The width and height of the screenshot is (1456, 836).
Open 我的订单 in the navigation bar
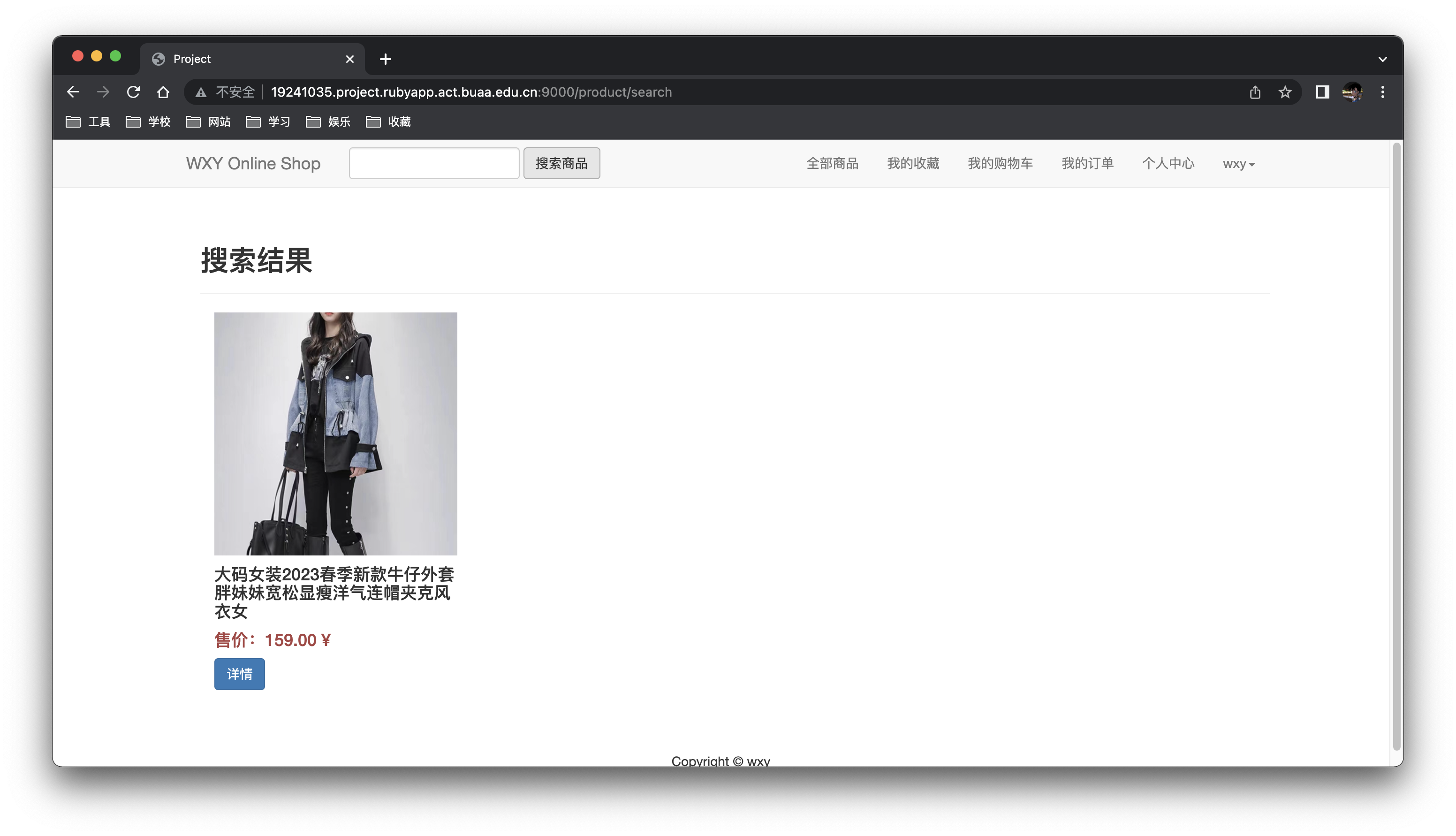tap(1088, 164)
